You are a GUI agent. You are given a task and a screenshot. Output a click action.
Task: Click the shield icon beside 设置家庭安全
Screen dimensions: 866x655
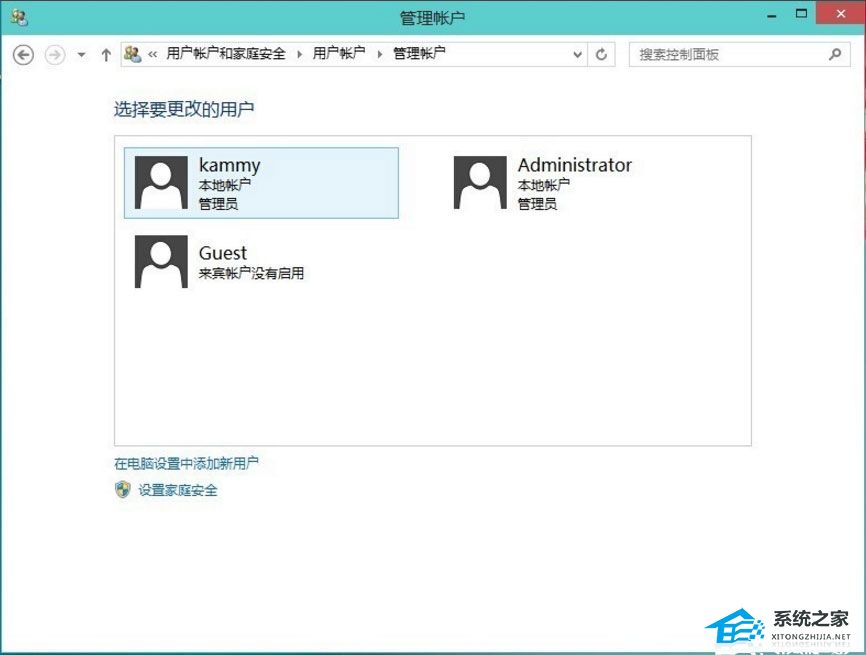tap(123, 489)
